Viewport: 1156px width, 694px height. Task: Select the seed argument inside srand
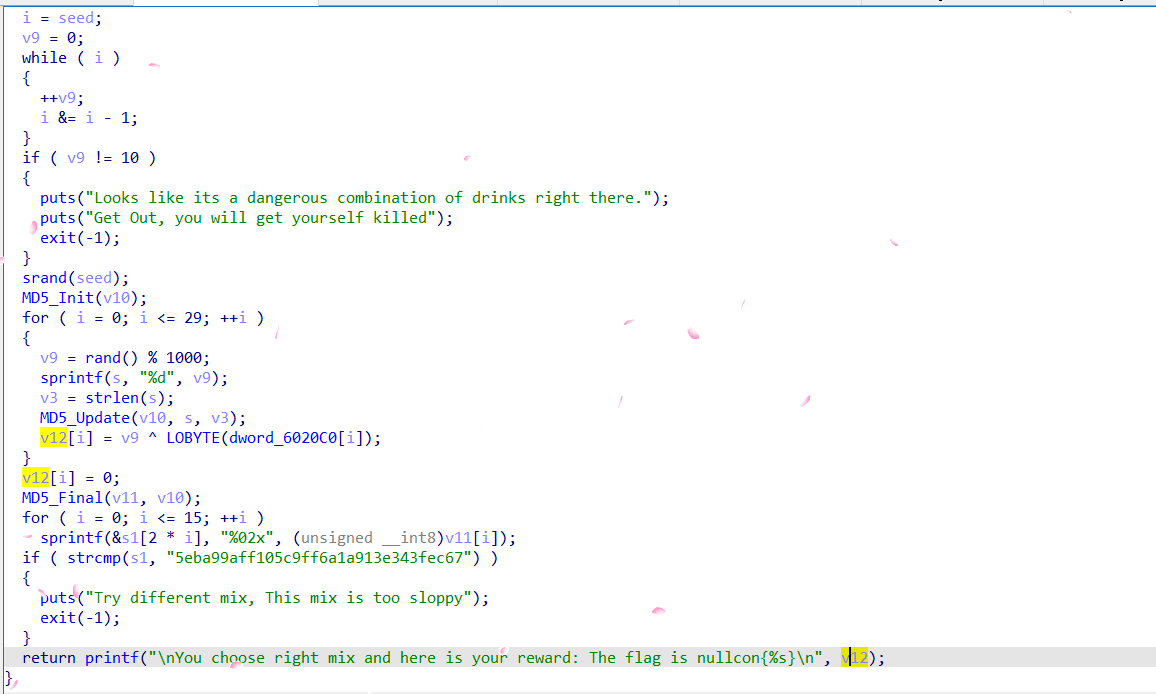(94, 277)
